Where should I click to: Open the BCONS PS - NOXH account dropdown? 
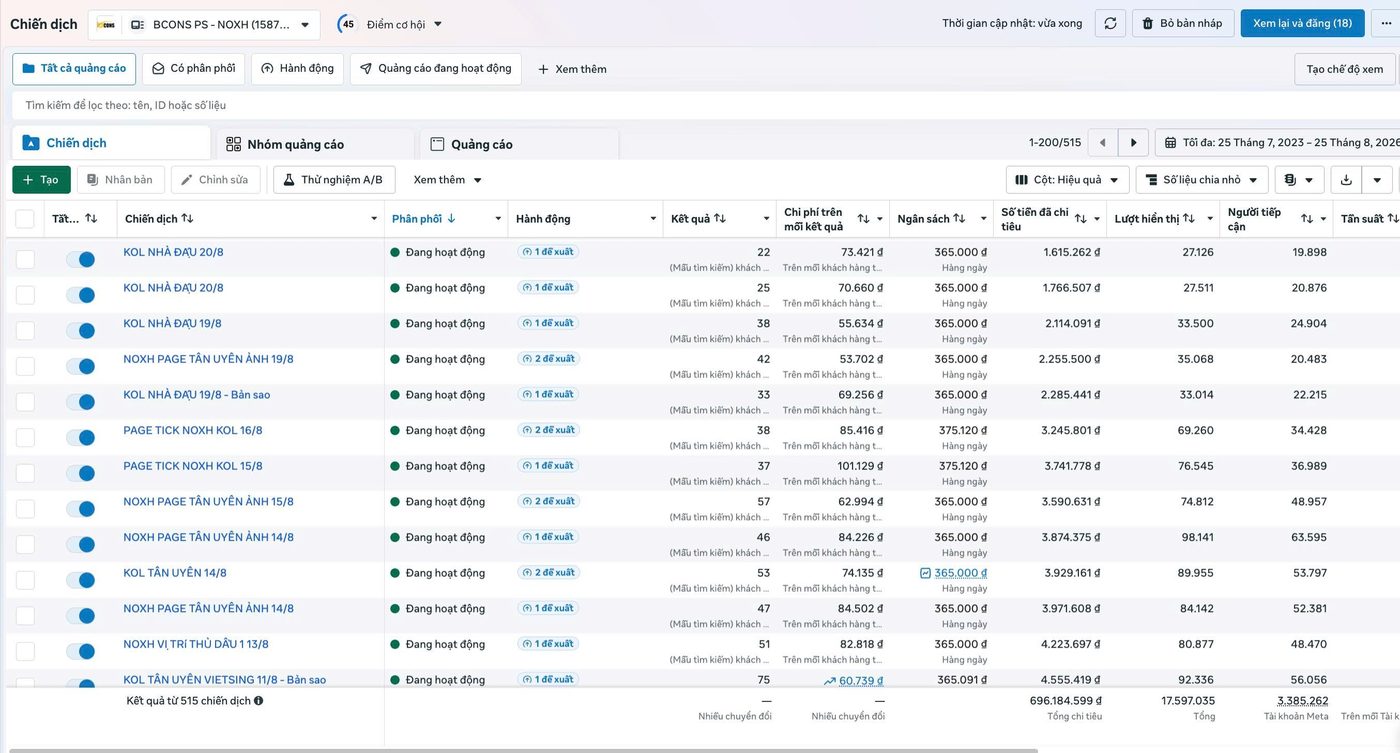click(204, 24)
